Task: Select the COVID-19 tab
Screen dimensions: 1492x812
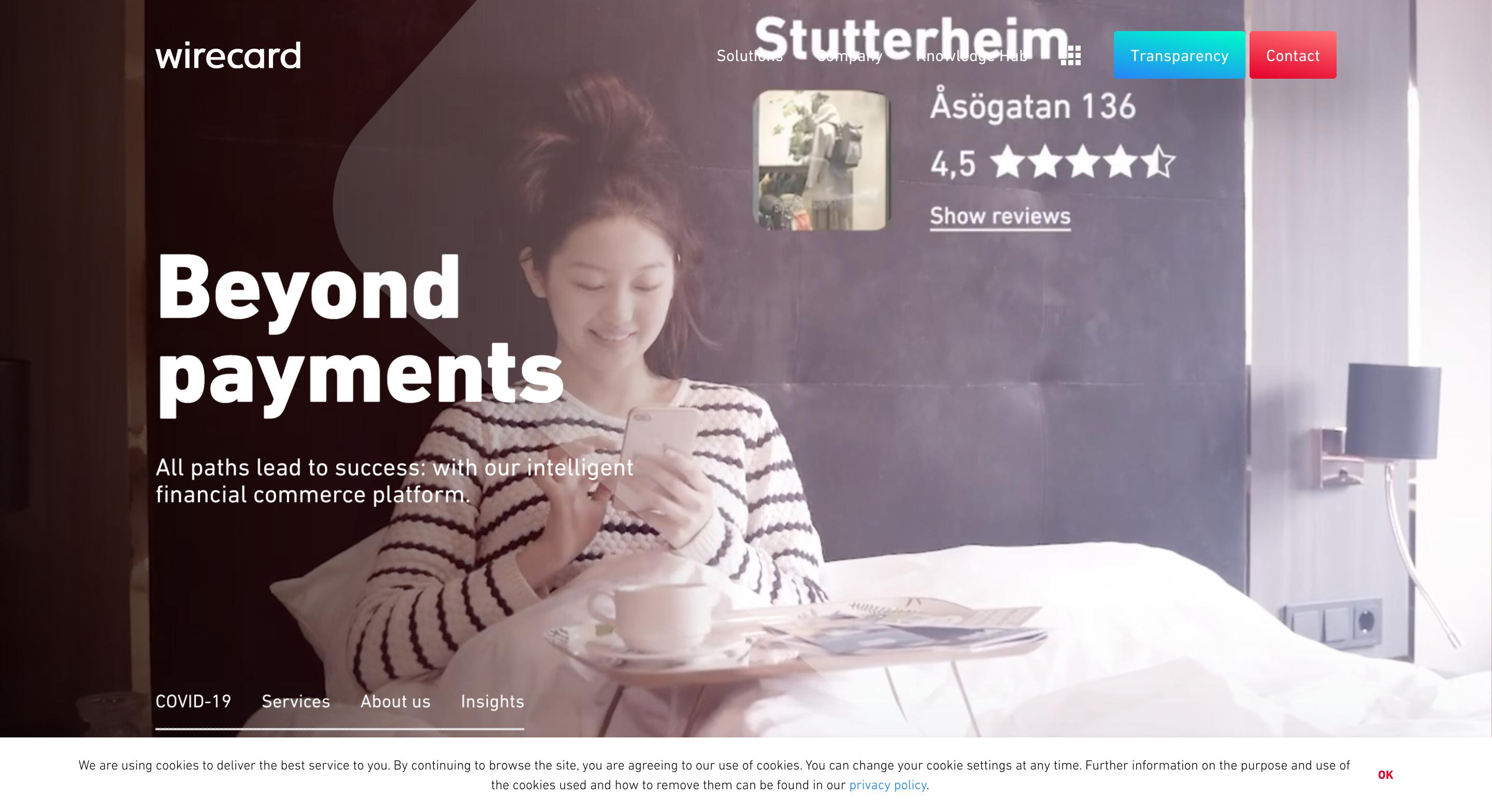Action: 193,701
